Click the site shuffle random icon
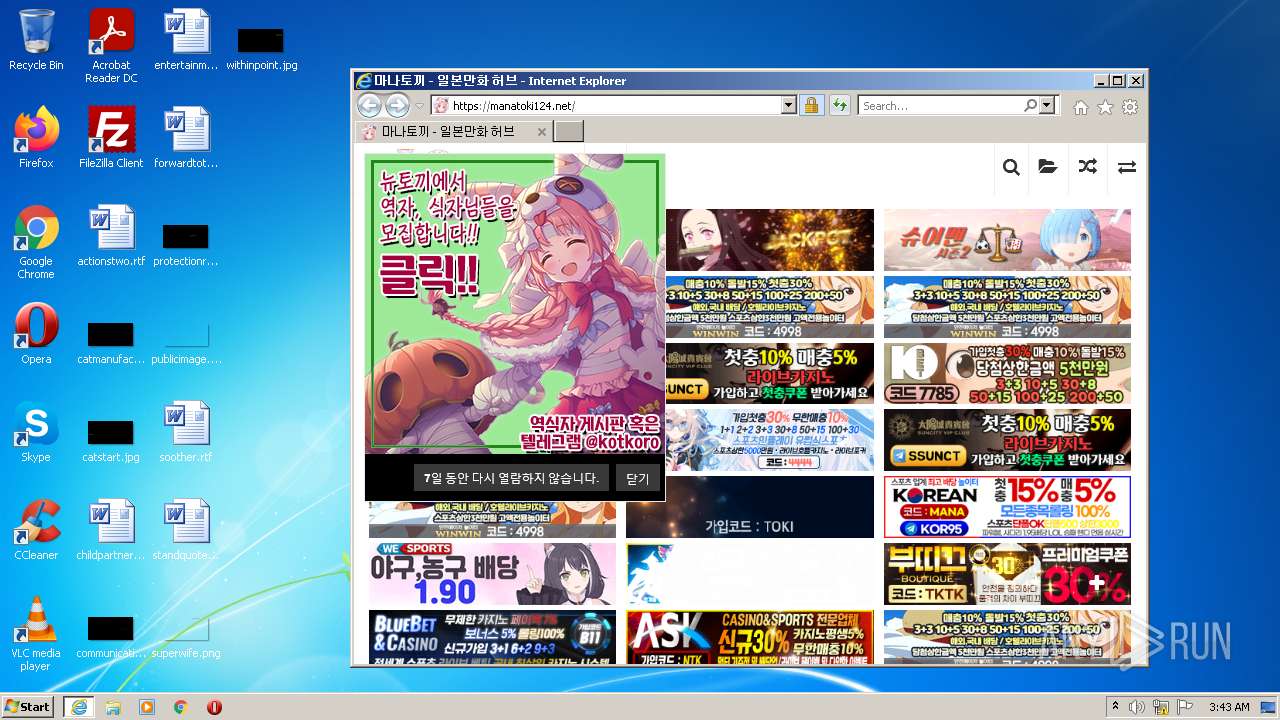 pyautogui.click(x=1087, y=167)
